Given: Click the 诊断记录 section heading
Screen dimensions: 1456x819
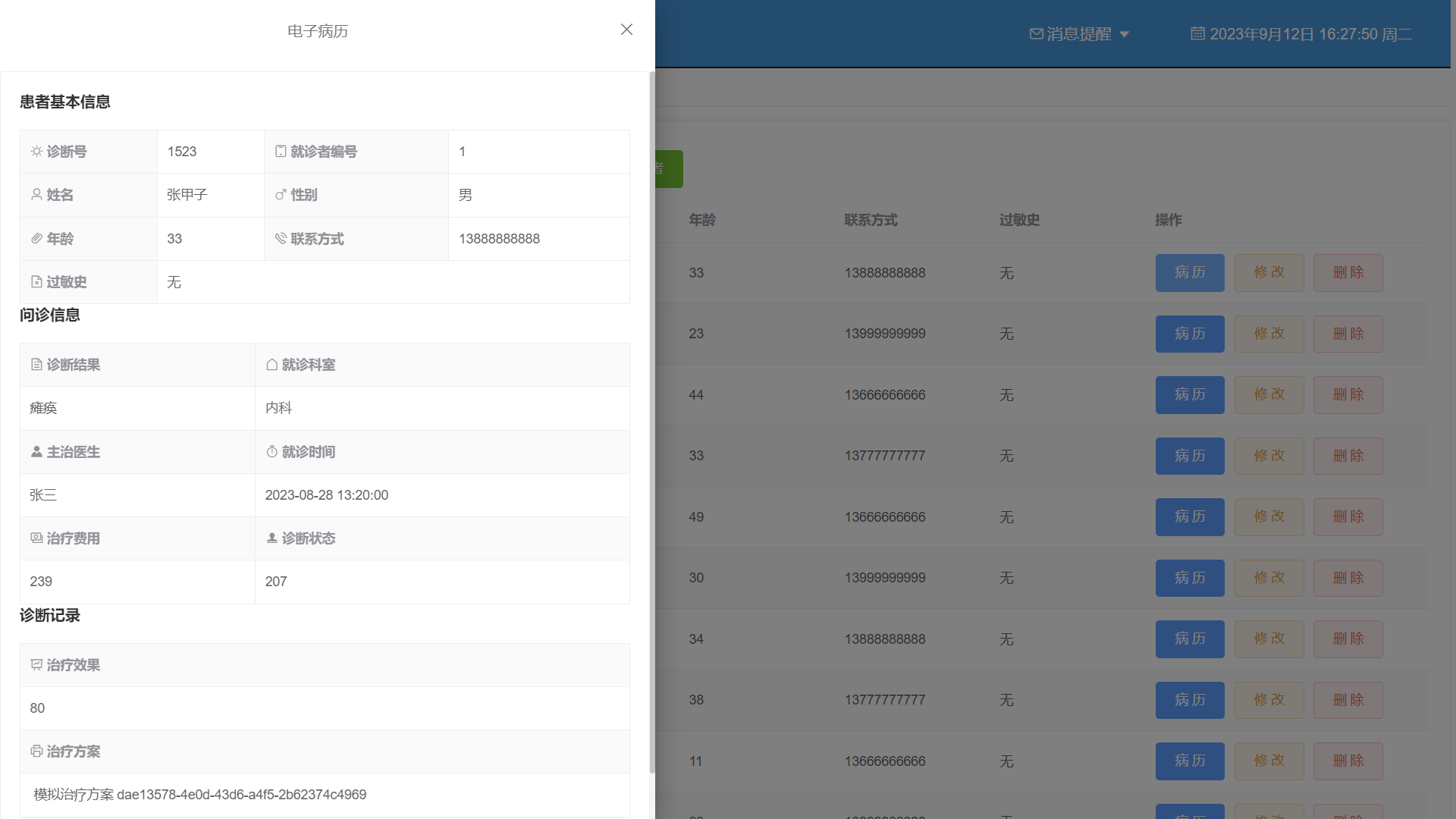Looking at the screenshot, I should coord(50,615).
